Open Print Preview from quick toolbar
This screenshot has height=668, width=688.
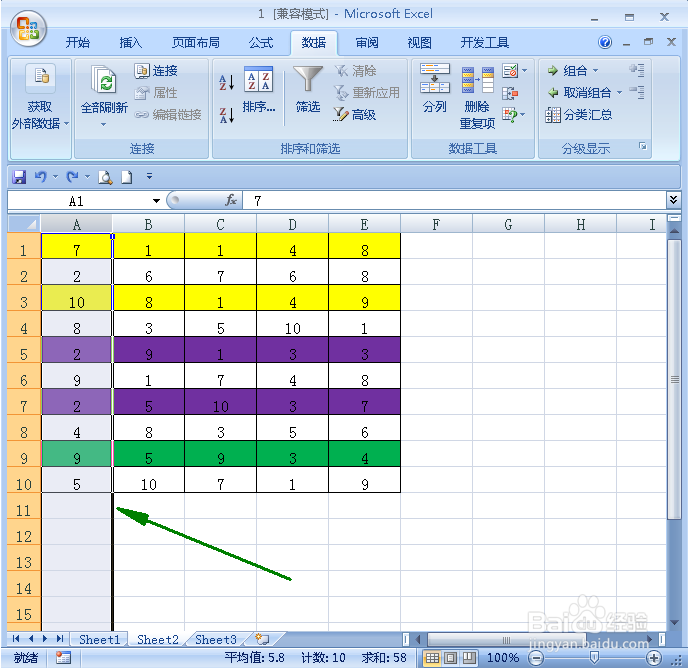click(105, 177)
